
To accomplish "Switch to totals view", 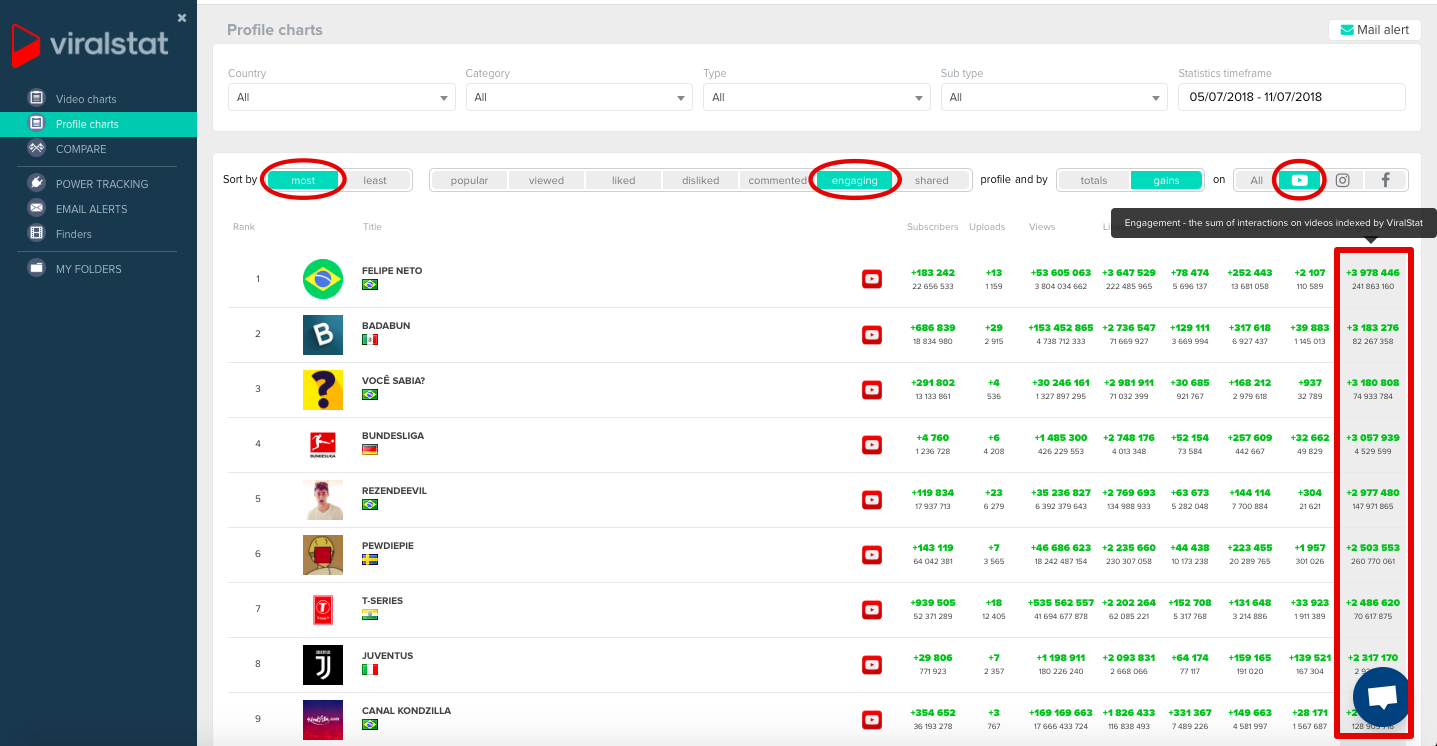I will (x=1094, y=180).
